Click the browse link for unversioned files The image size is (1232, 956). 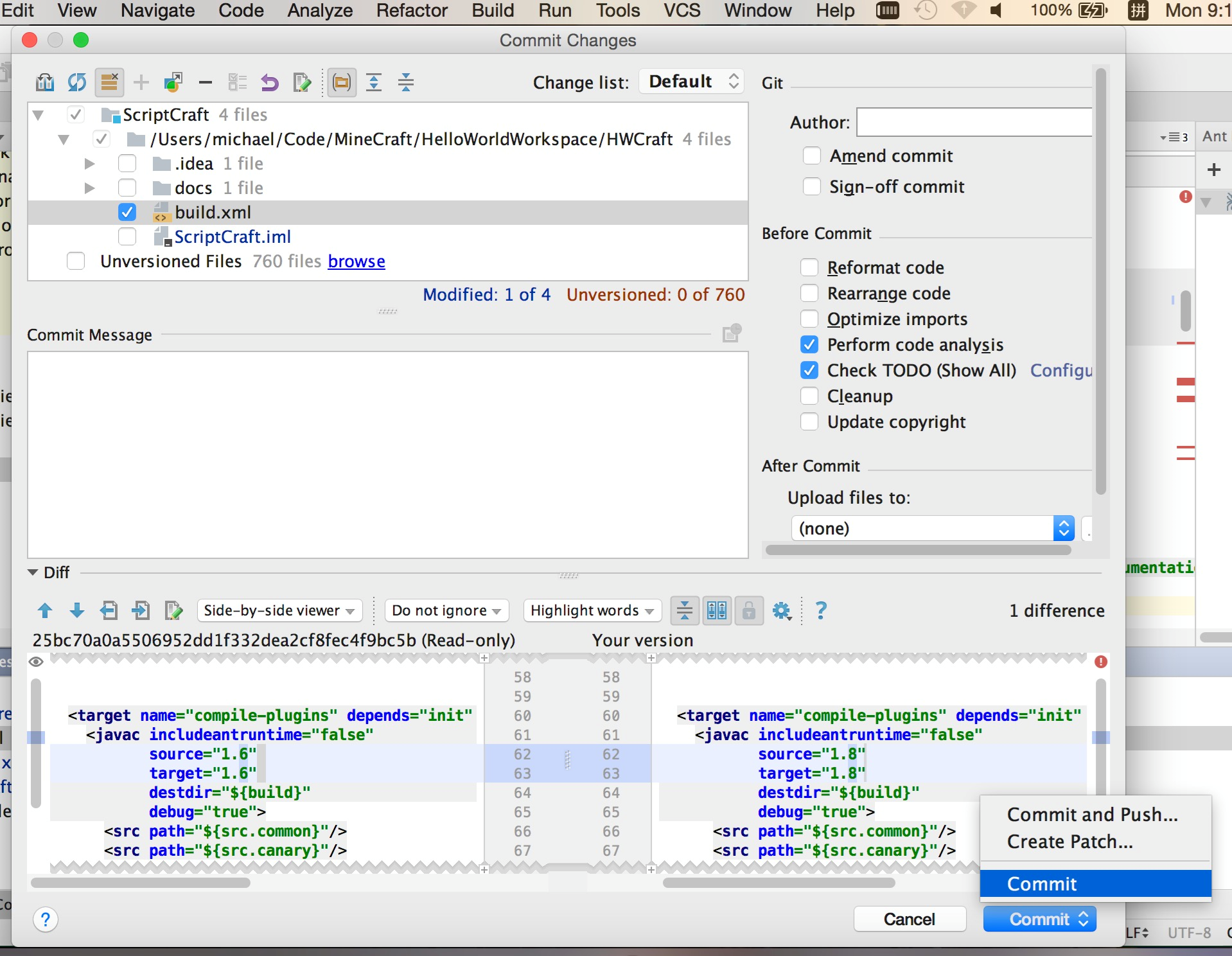356,261
